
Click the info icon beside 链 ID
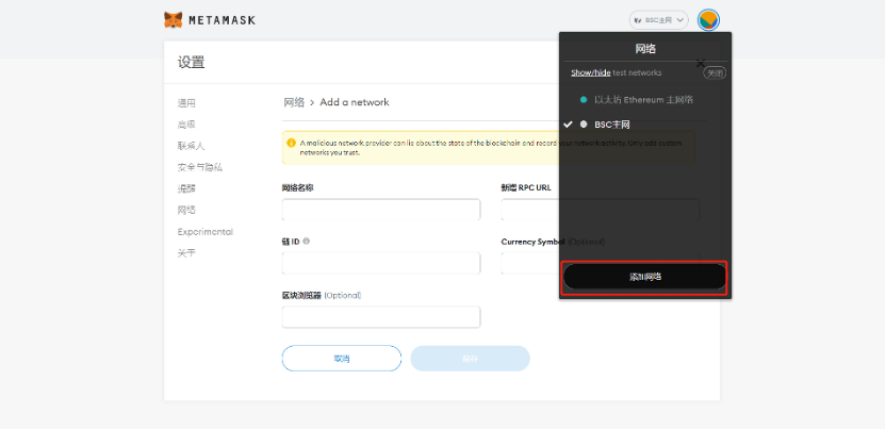pyautogui.click(x=306, y=241)
